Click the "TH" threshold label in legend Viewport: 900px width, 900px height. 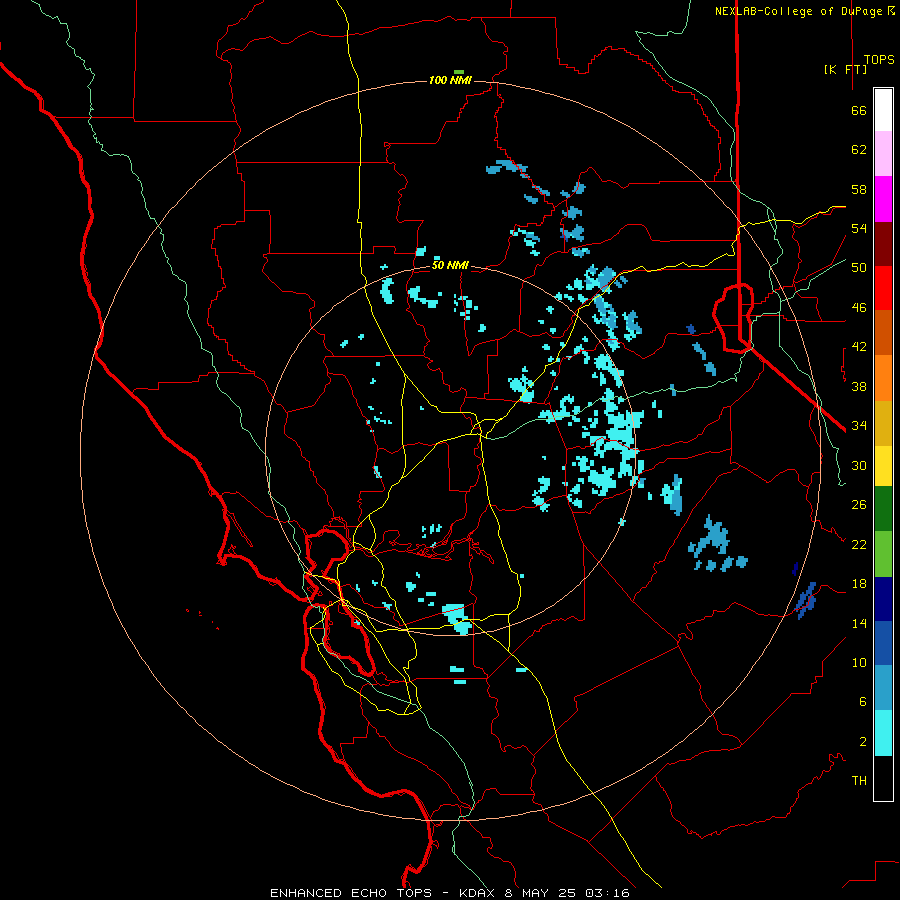[859, 781]
